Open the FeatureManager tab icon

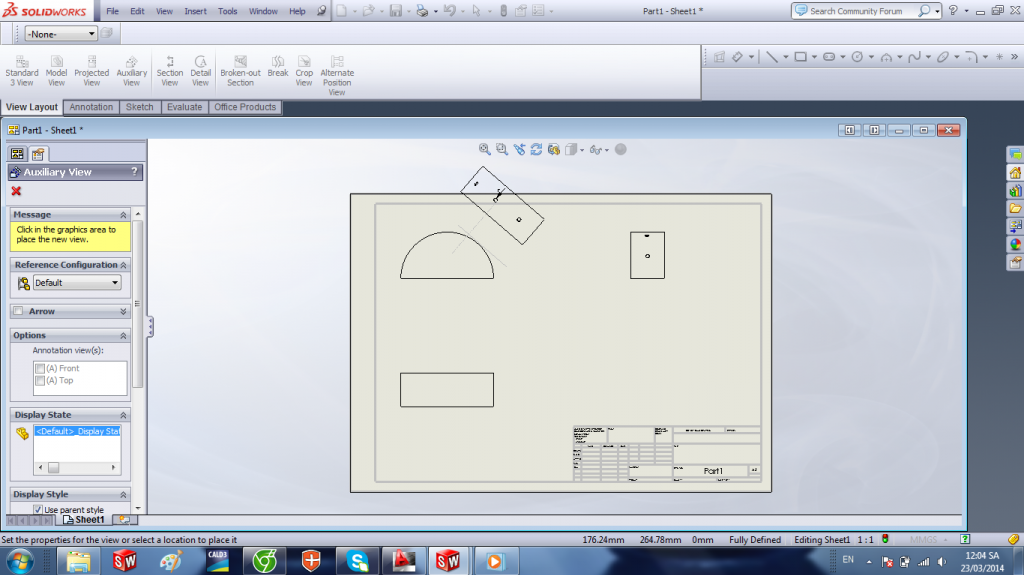click(17, 154)
